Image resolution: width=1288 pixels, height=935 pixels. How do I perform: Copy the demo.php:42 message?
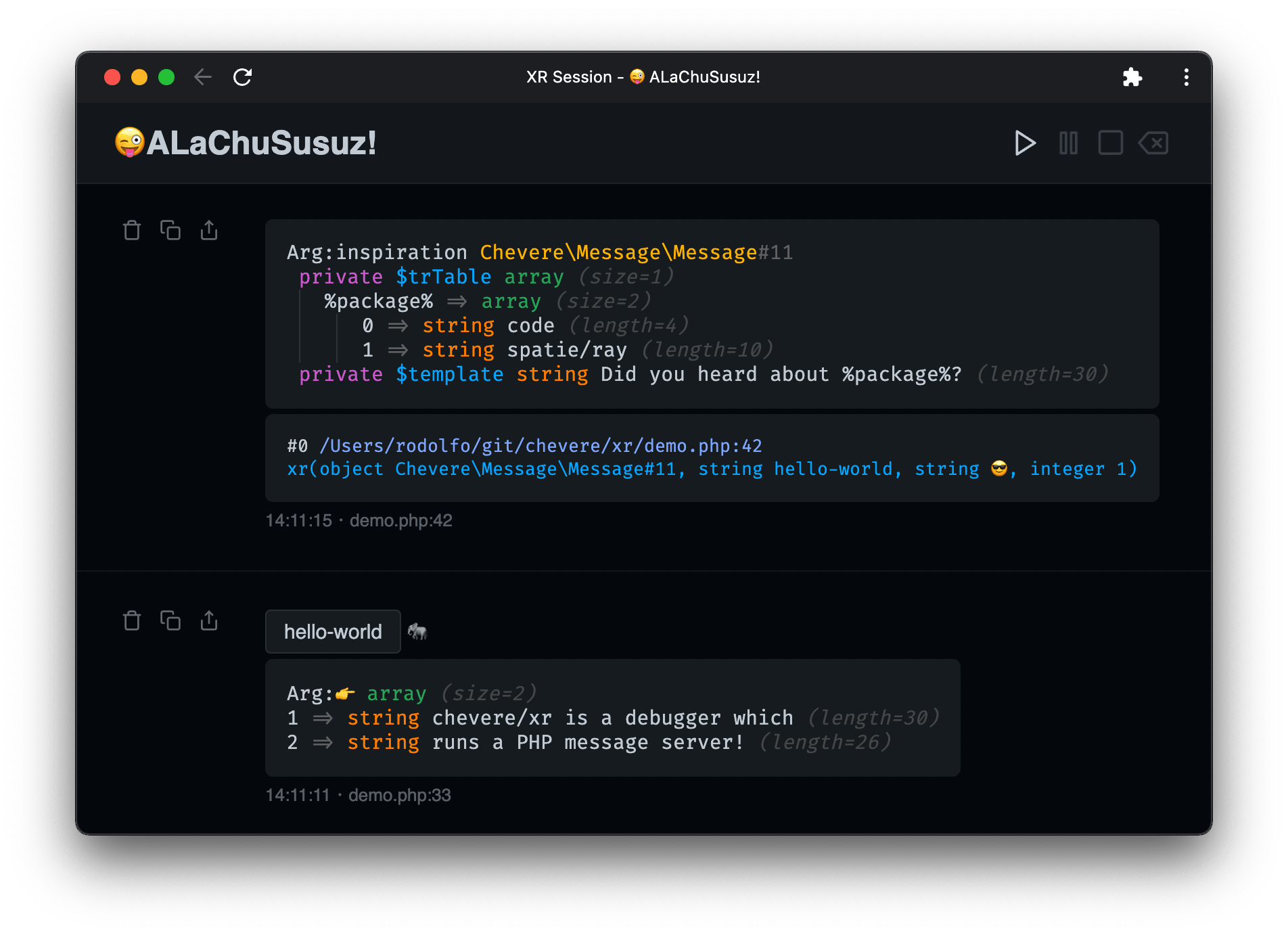click(170, 230)
